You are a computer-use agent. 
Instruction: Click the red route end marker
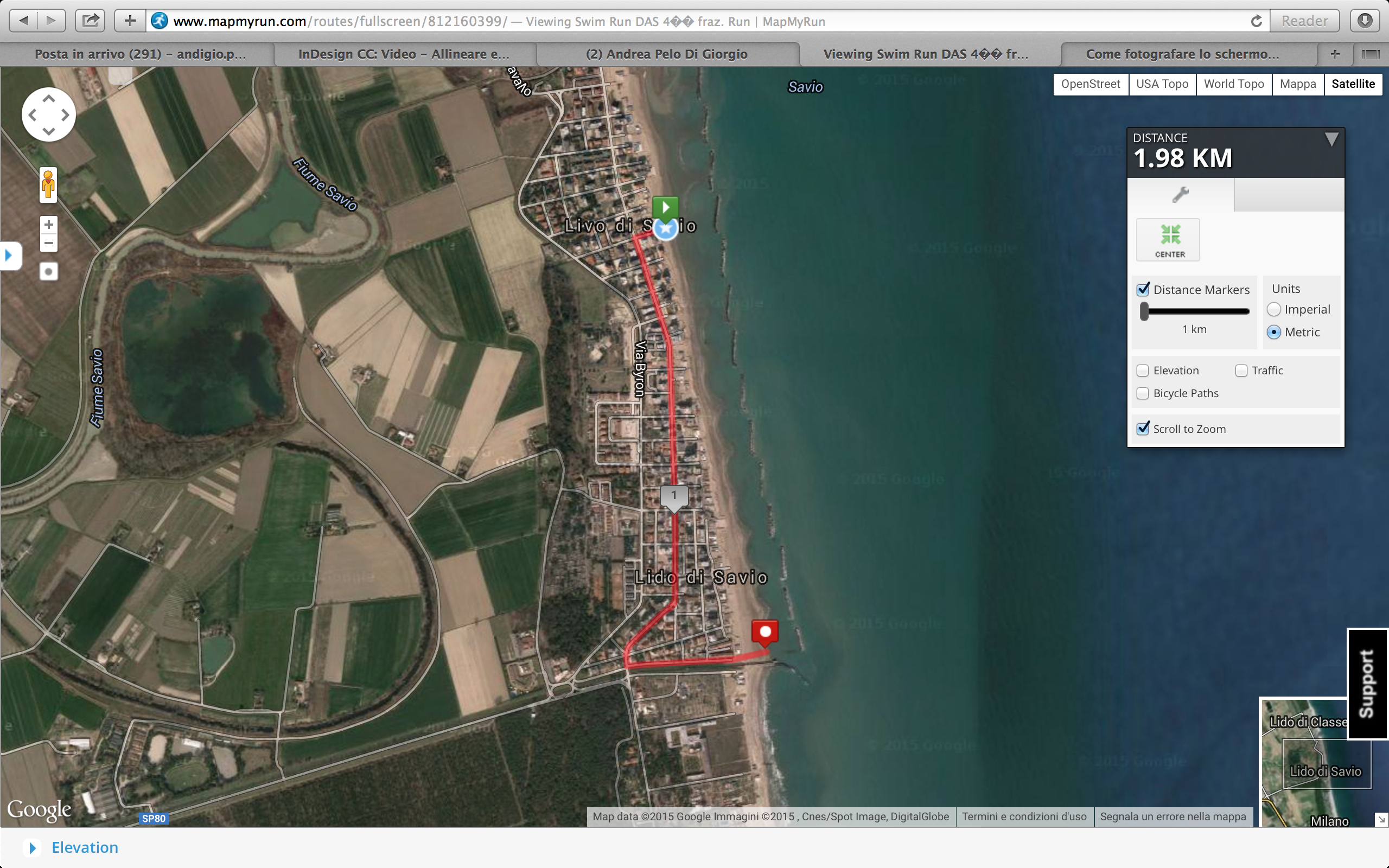(x=765, y=632)
